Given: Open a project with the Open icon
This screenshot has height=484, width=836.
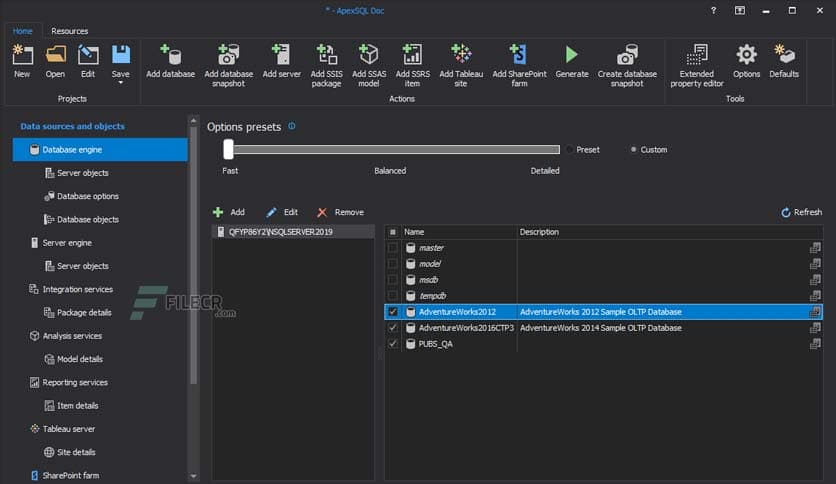Looking at the screenshot, I should point(55,61).
